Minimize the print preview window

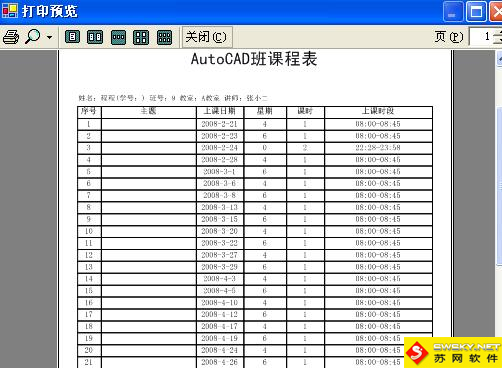(x=453, y=12)
